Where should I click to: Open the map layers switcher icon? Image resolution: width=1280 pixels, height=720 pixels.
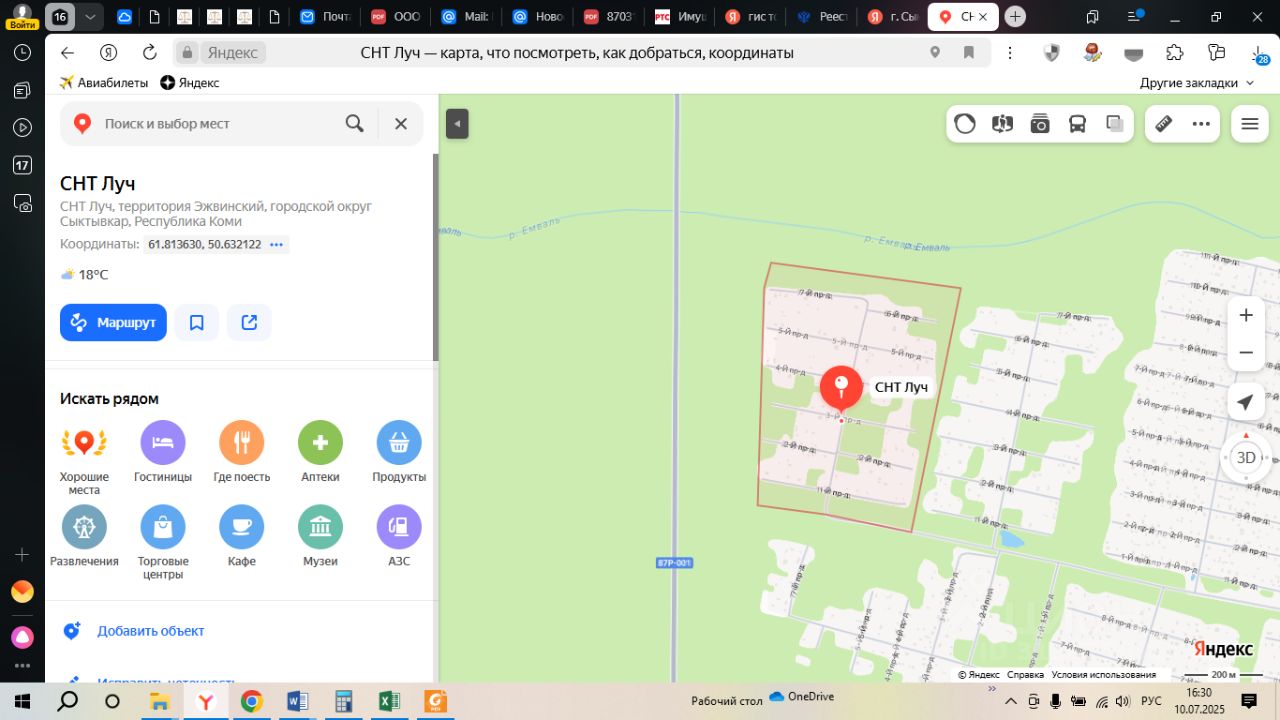pyautogui.click(x=1115, y=124)
